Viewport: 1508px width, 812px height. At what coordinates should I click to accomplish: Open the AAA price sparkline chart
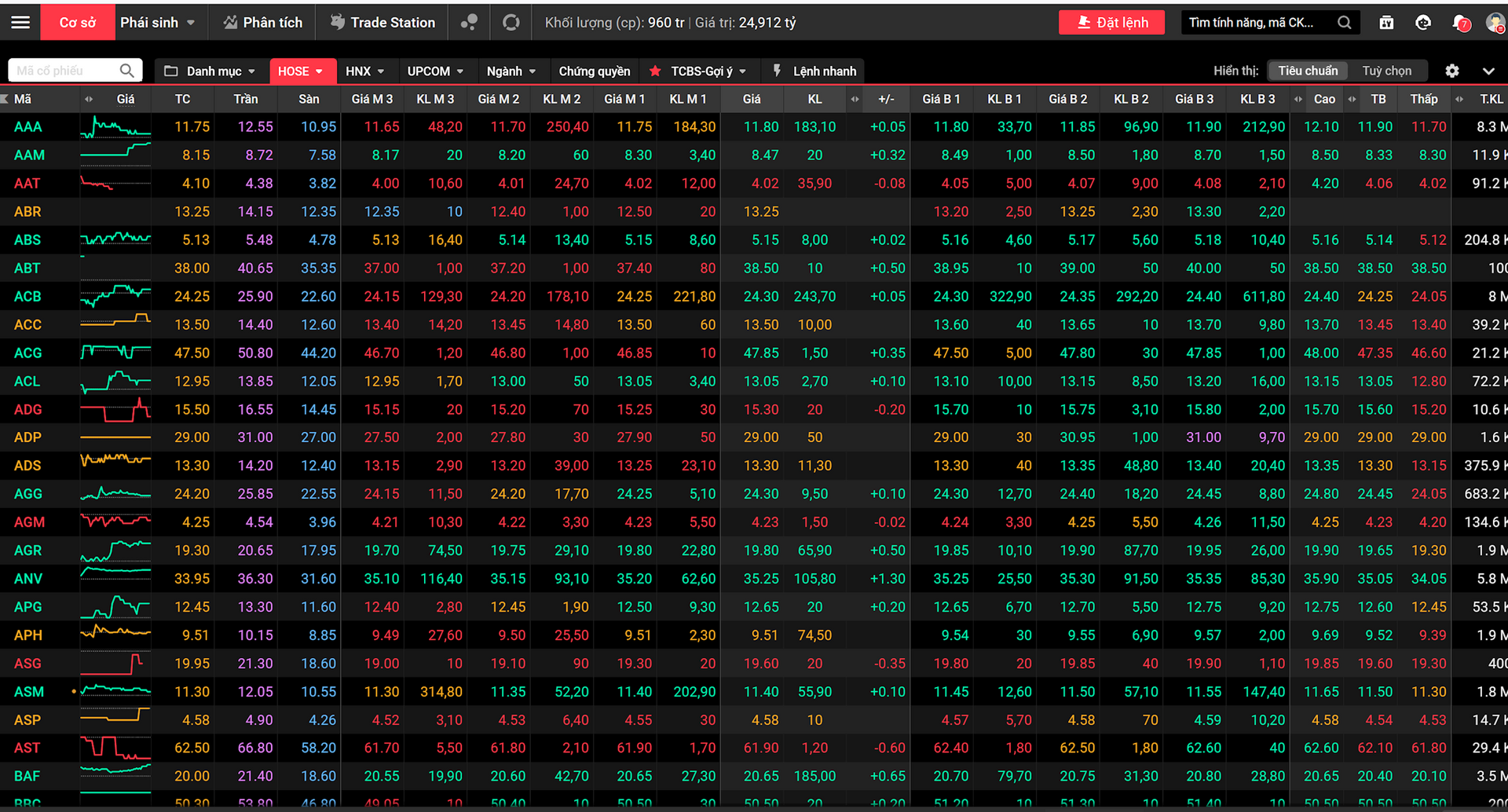115,127
